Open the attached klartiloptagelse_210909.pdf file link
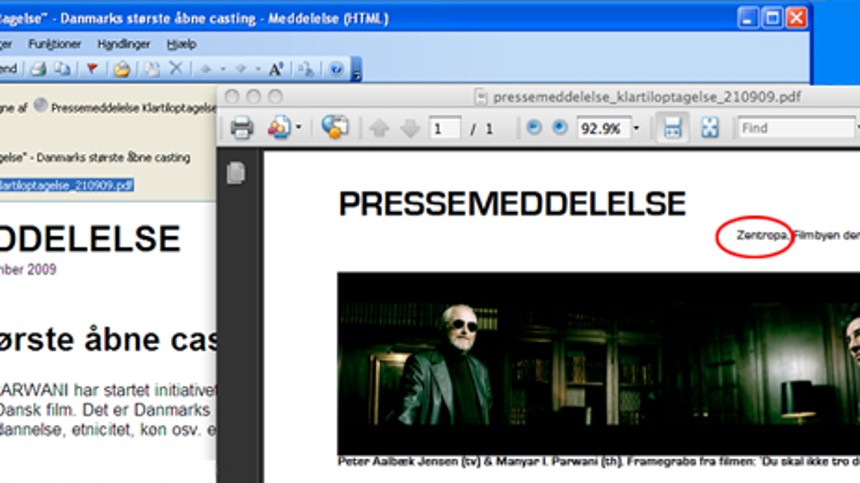Image resolution: width=860 pixels, height=483 pixels. click(66, 184)
